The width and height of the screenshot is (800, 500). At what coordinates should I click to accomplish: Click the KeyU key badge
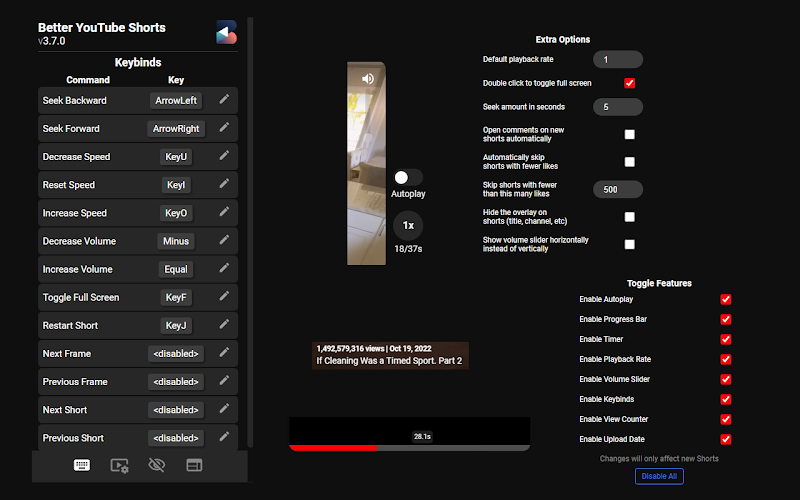[176, 157]
